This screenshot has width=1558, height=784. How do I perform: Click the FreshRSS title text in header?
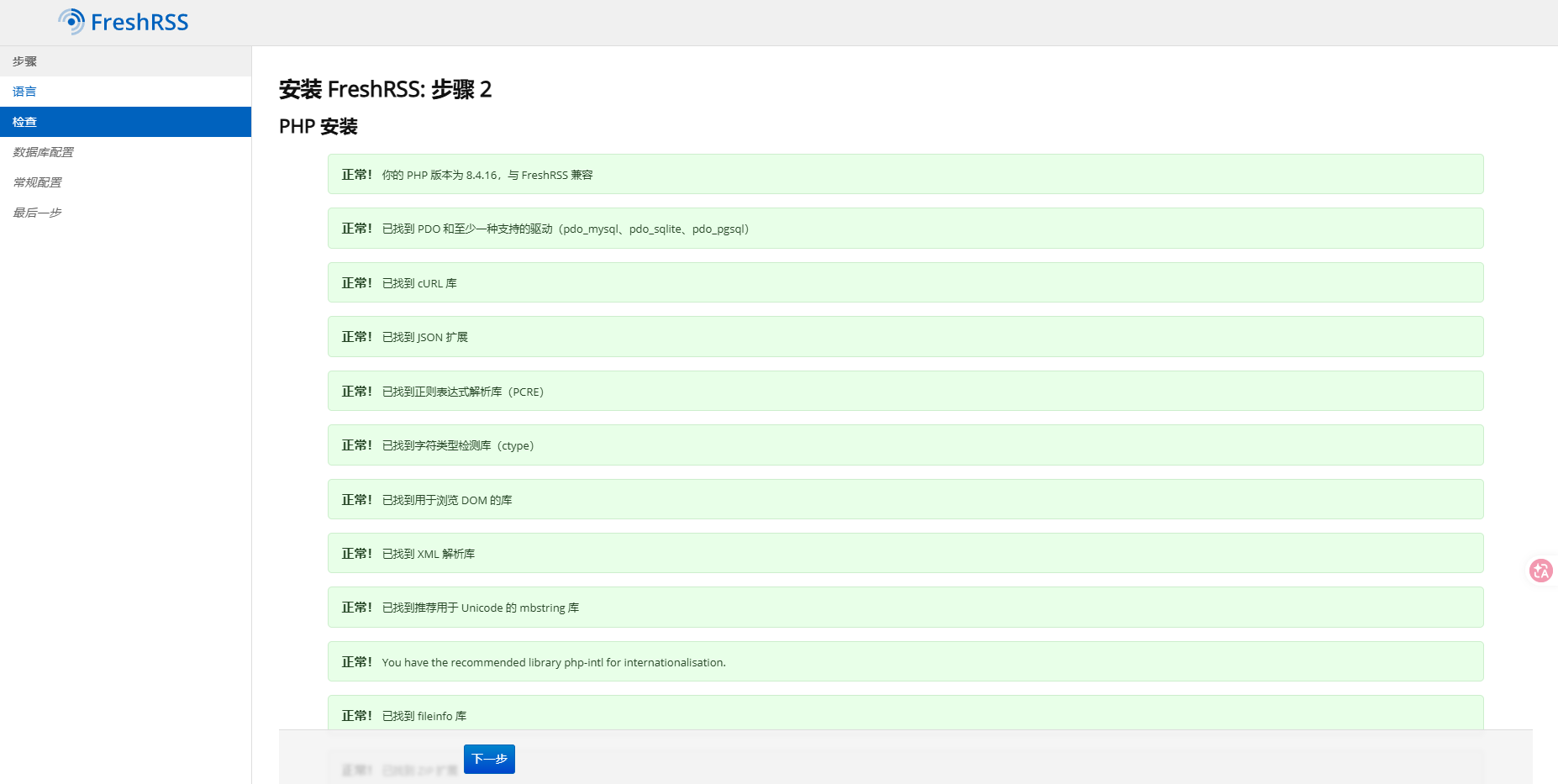point(139,23)
